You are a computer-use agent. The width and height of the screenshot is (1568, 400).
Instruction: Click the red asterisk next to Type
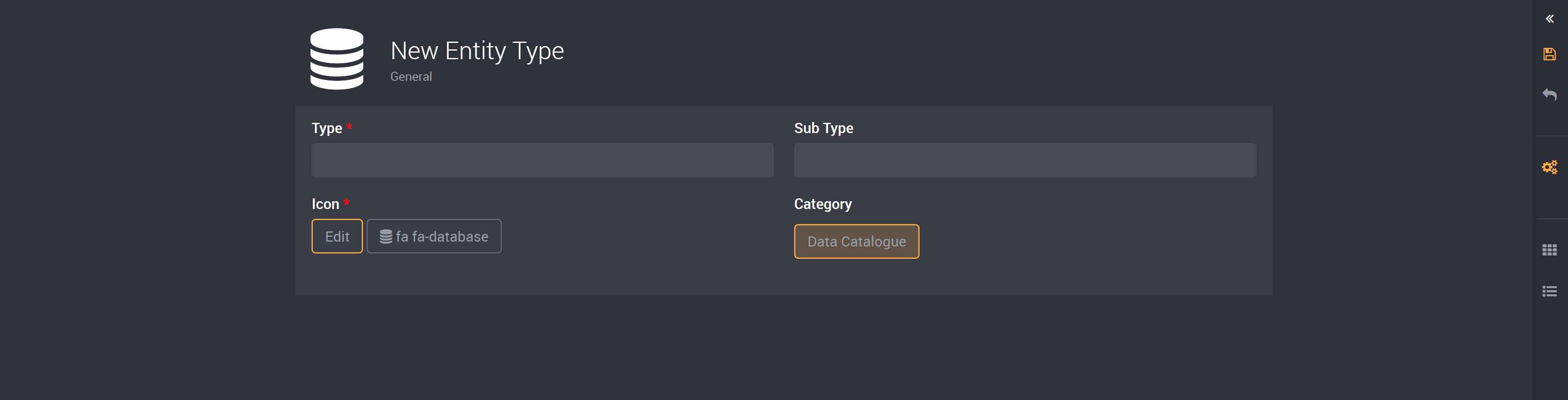[350, 127]
